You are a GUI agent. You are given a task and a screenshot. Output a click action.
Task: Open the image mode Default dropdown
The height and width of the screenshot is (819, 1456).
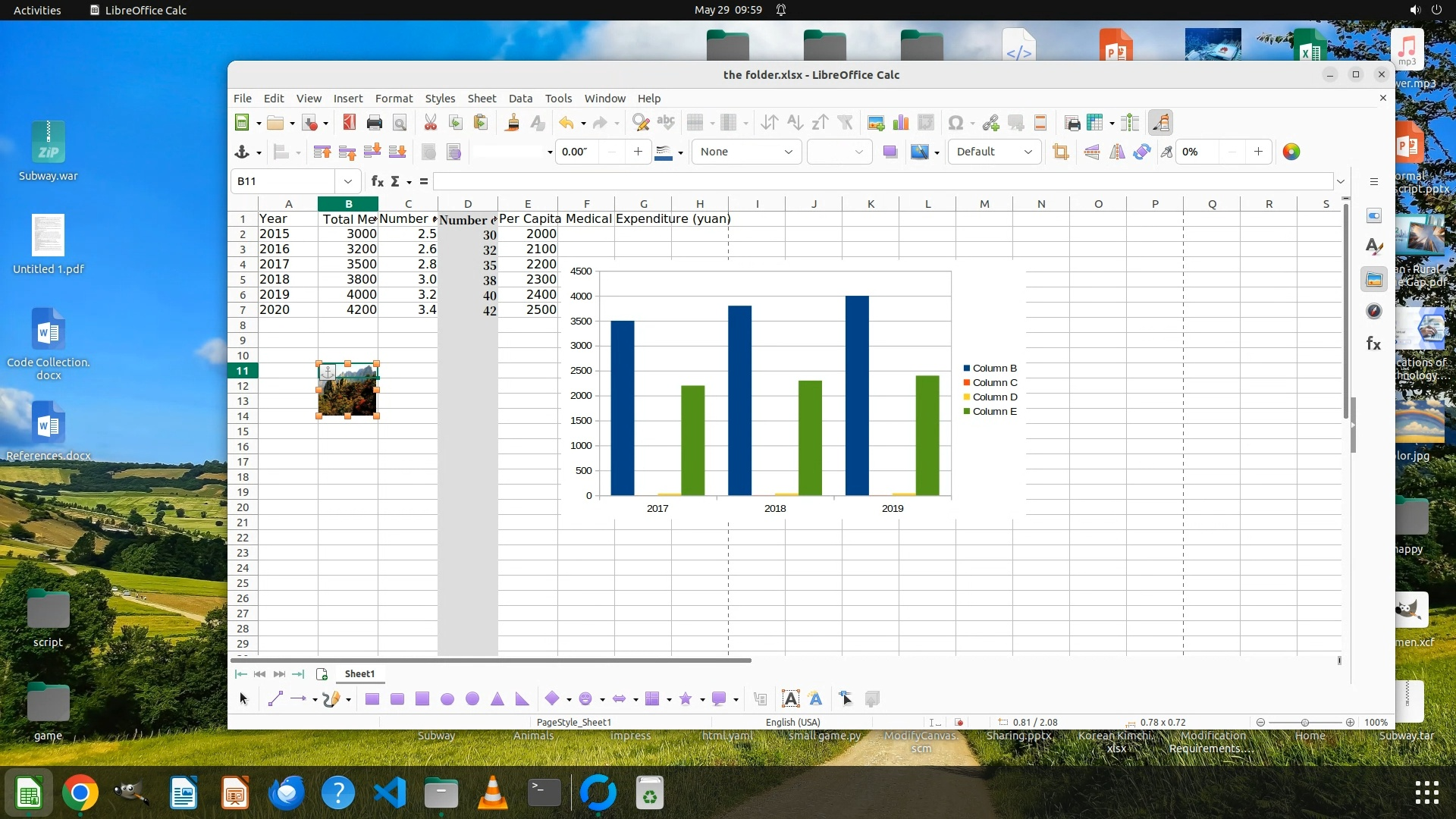994,152
